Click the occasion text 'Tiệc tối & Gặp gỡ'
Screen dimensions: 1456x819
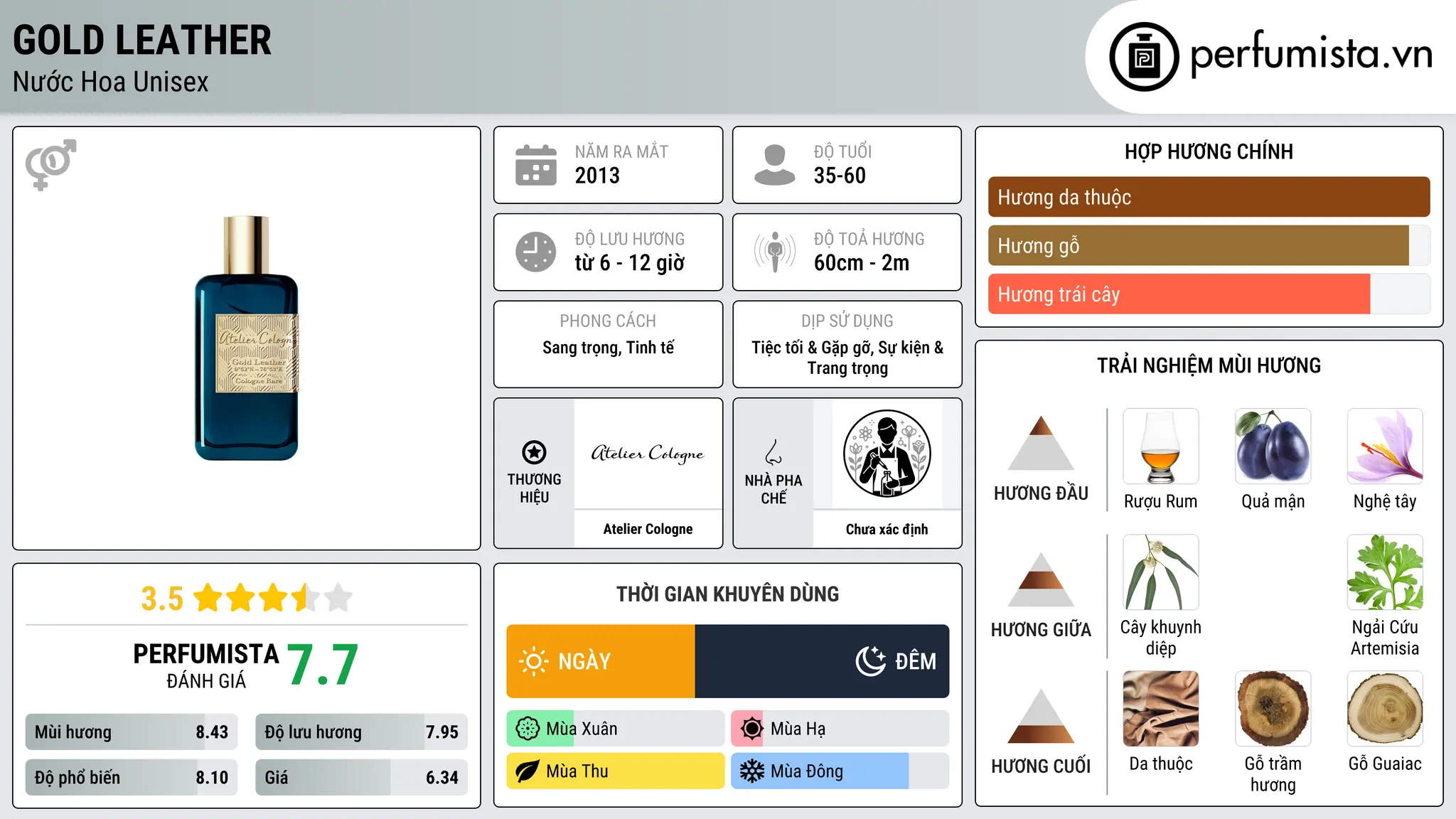813,348
